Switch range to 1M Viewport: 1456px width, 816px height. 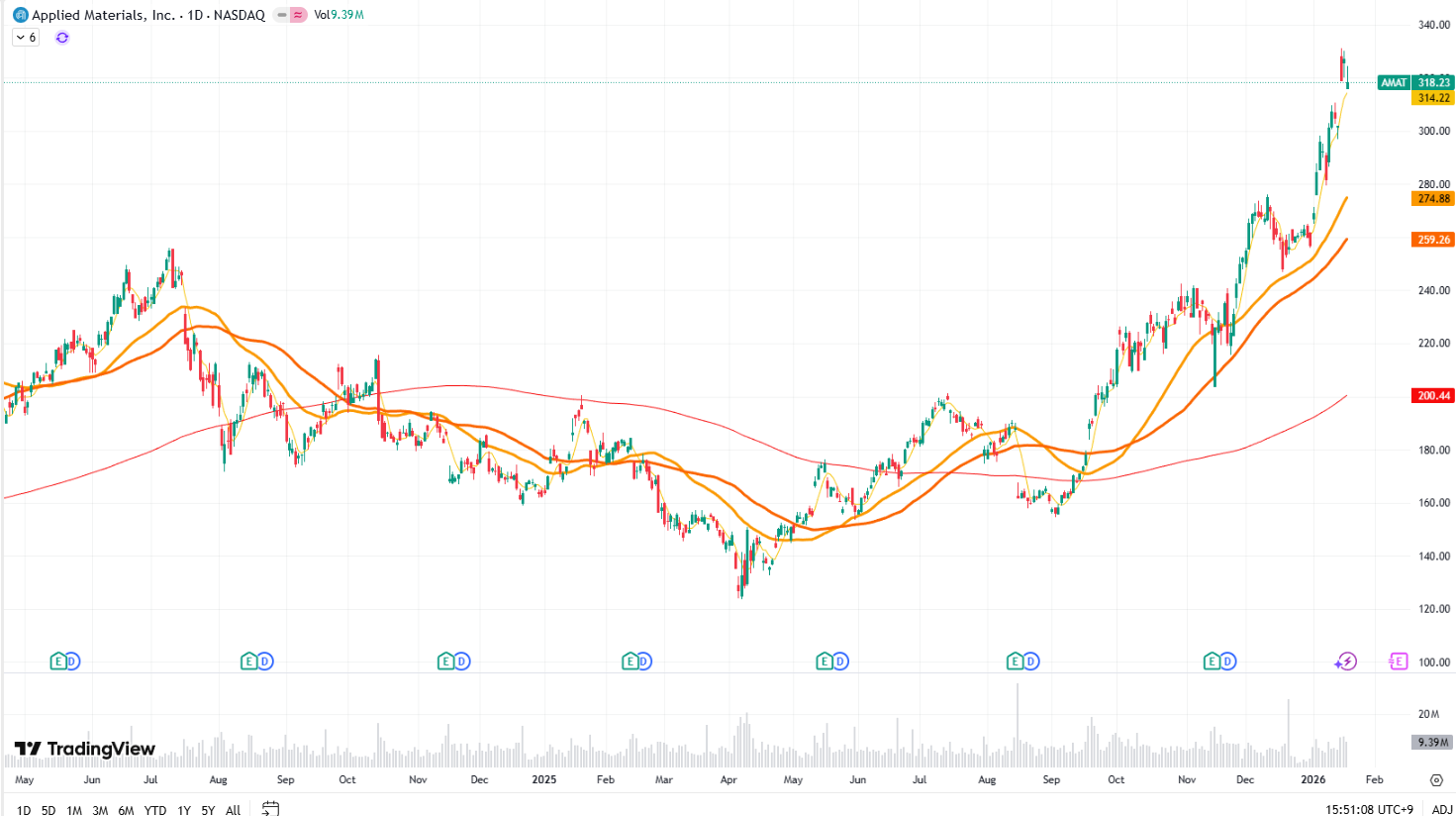74,810
